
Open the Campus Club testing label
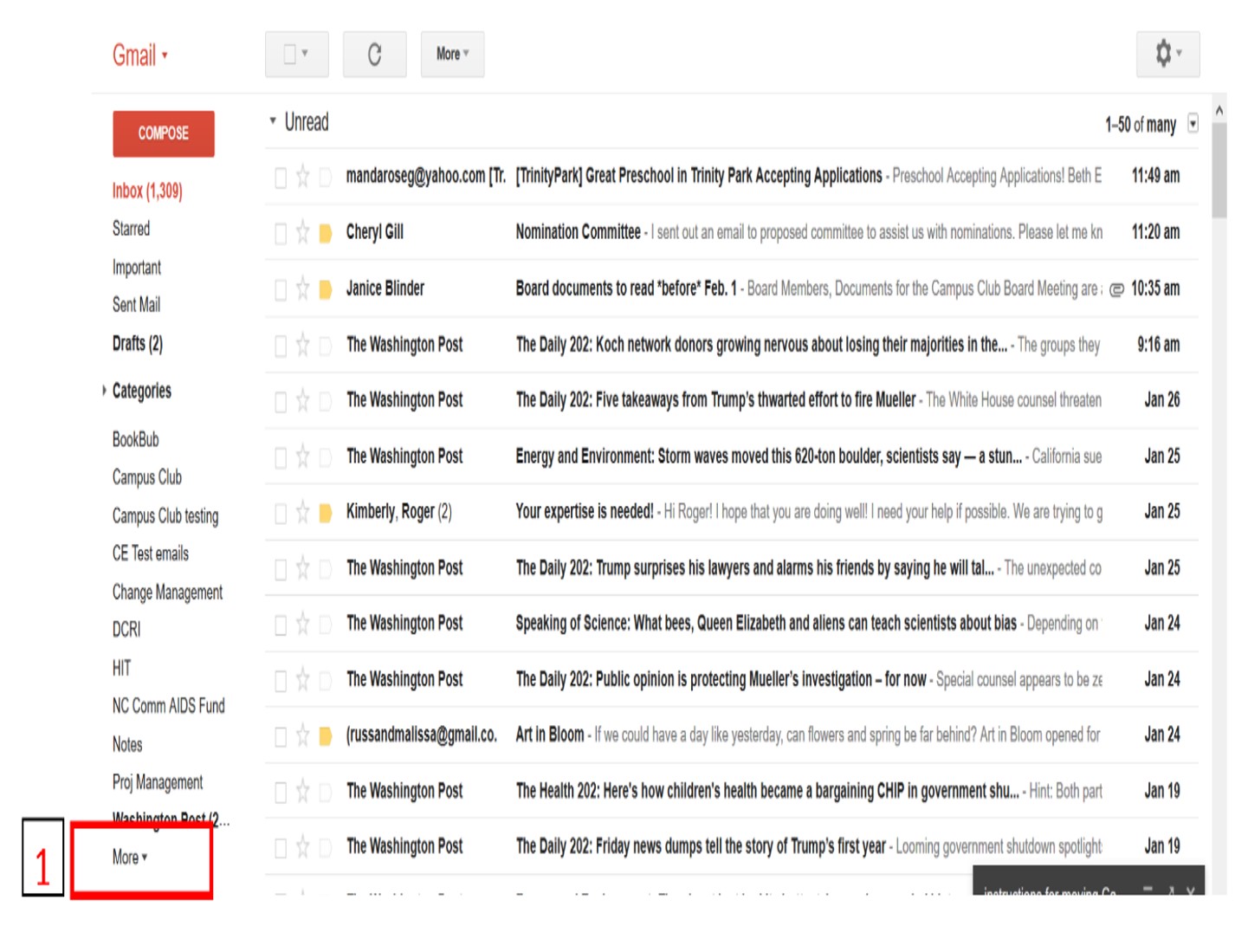click(165, 516)
